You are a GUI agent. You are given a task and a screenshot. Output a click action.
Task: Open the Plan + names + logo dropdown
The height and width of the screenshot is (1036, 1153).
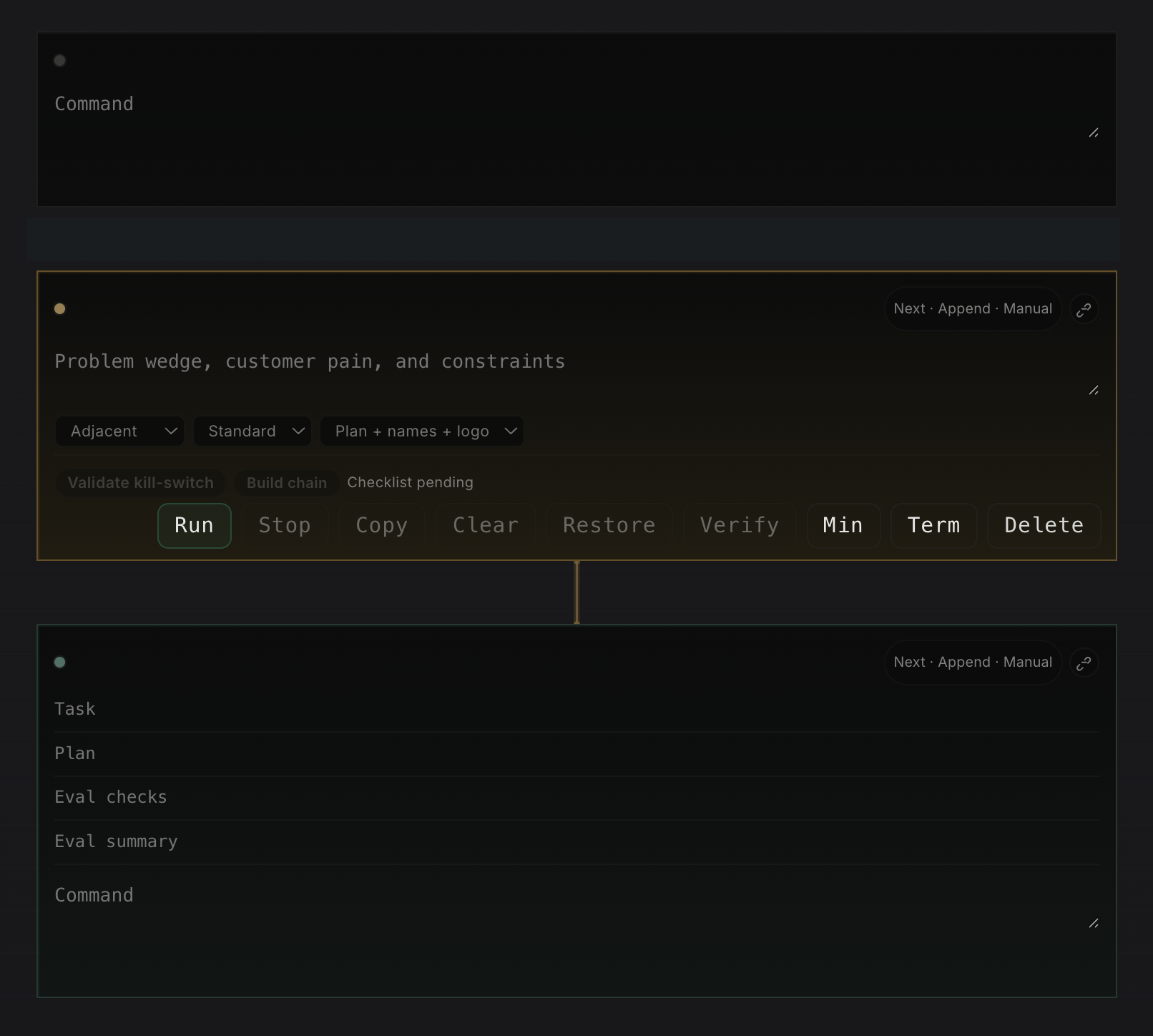coord(421,431)
